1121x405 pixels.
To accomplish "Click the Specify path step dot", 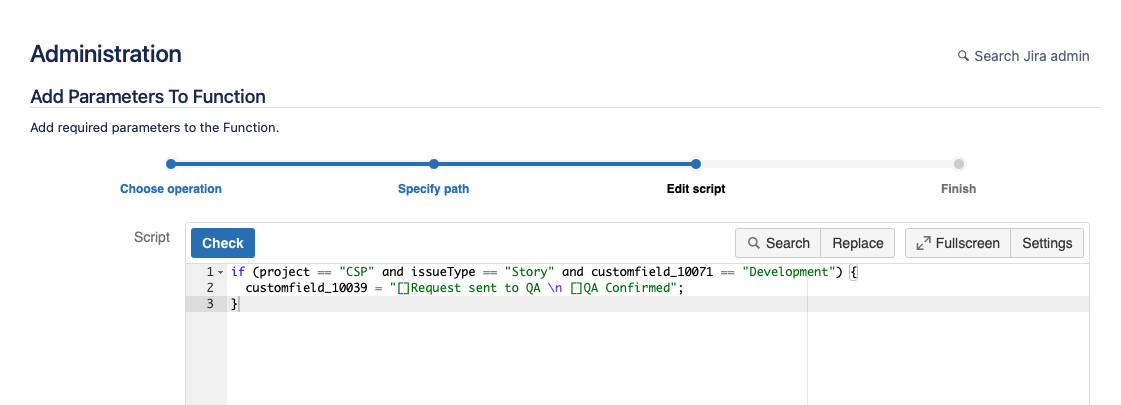I will pos(433,164).
